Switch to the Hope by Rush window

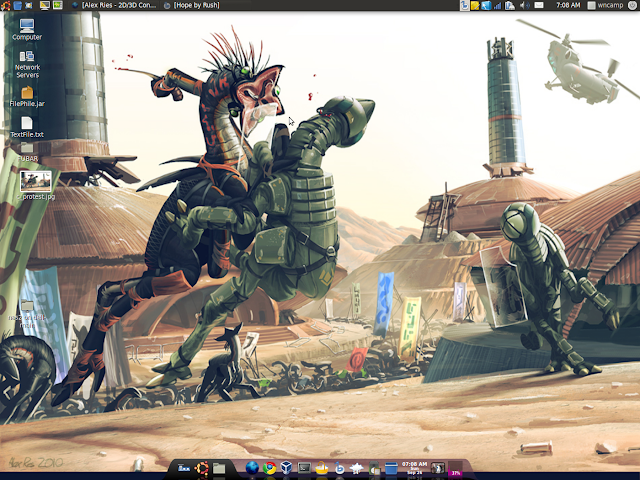click(192, 5)
